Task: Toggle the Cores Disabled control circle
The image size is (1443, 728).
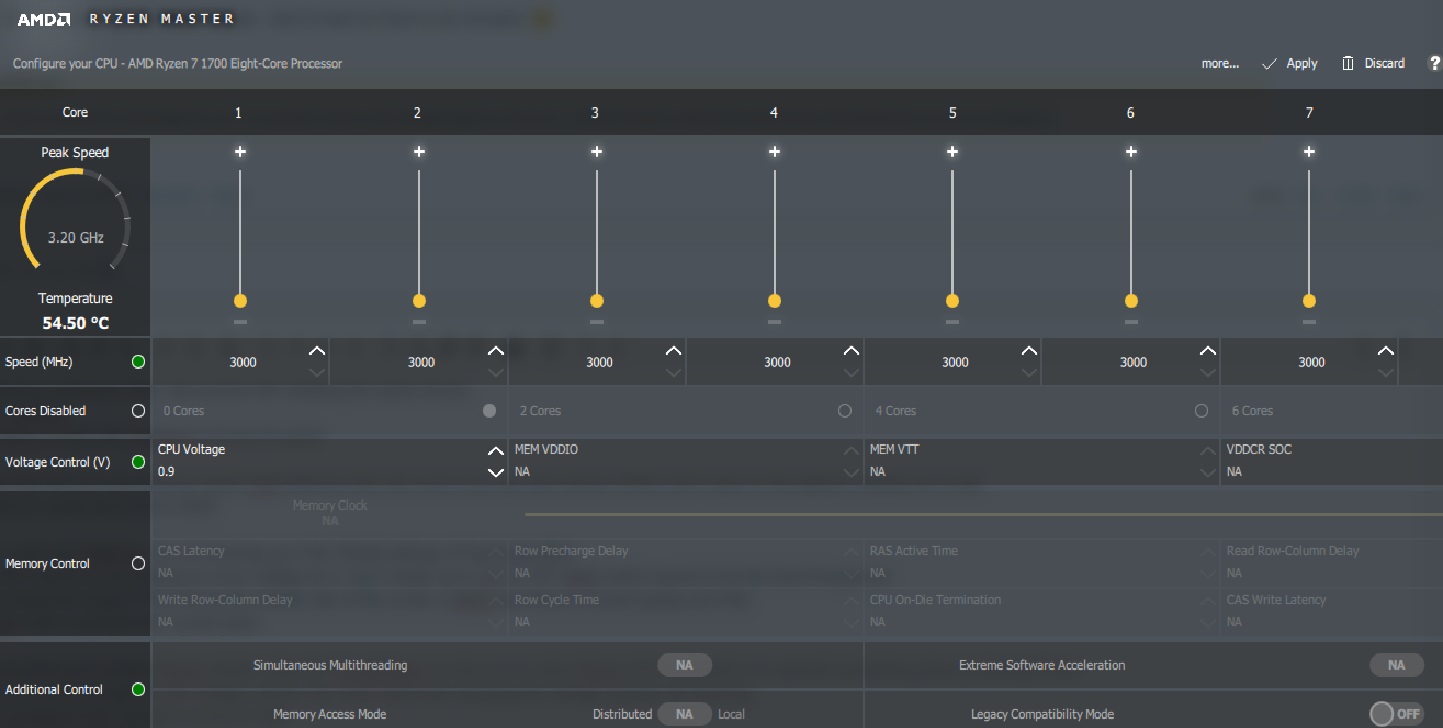Action: coord(138,410)
